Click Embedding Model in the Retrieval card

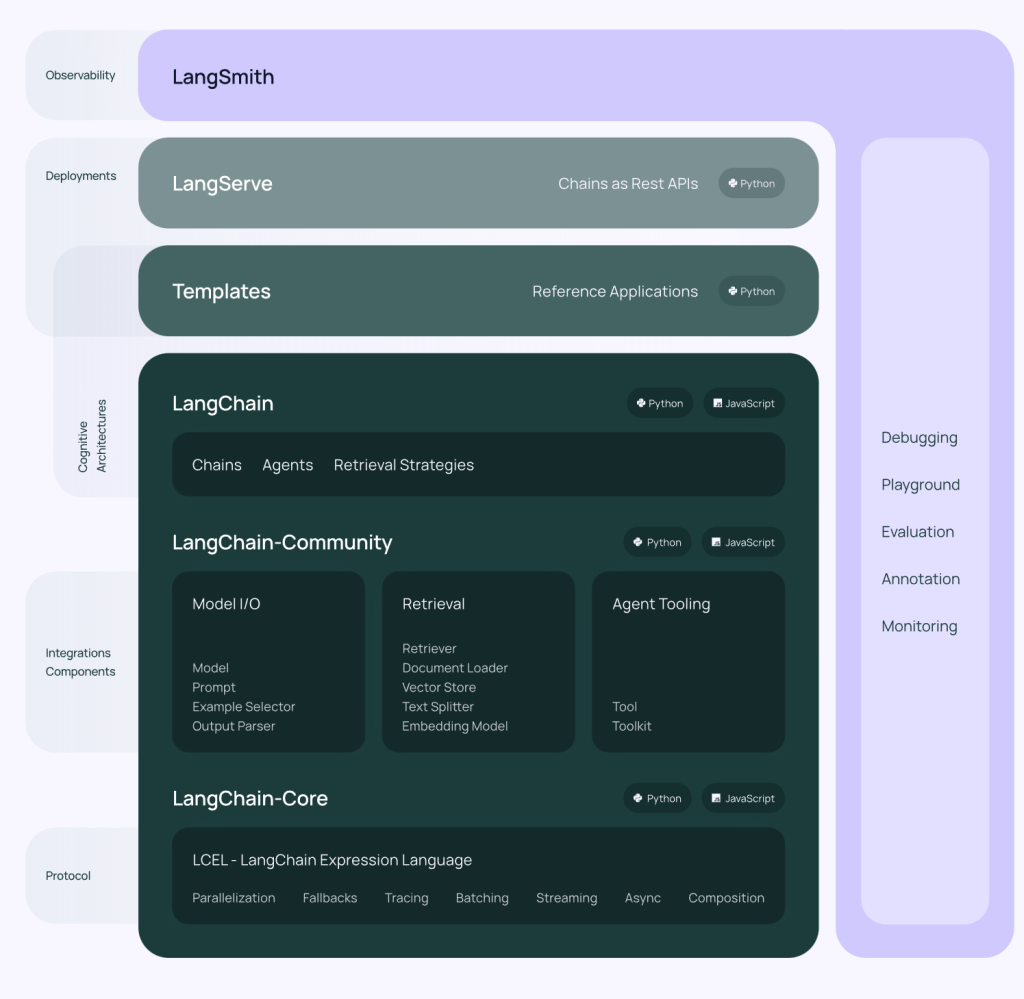pos(455,726)
